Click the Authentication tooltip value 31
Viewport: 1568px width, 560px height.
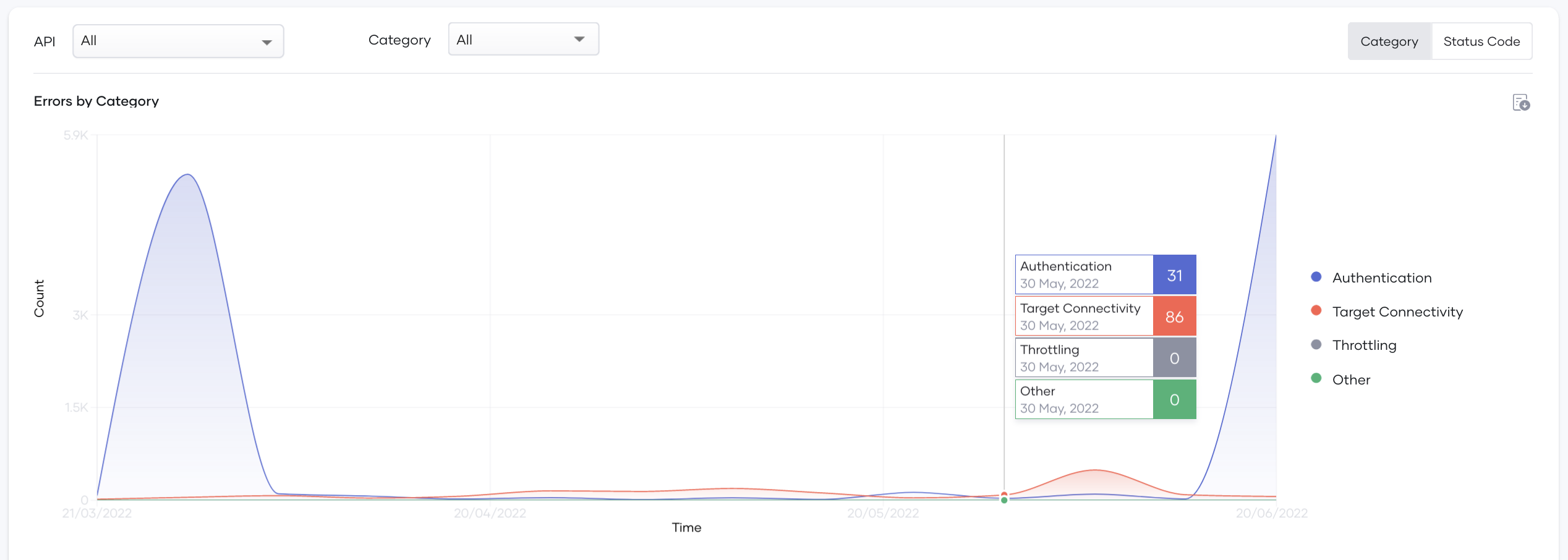tap(1175, 275)
